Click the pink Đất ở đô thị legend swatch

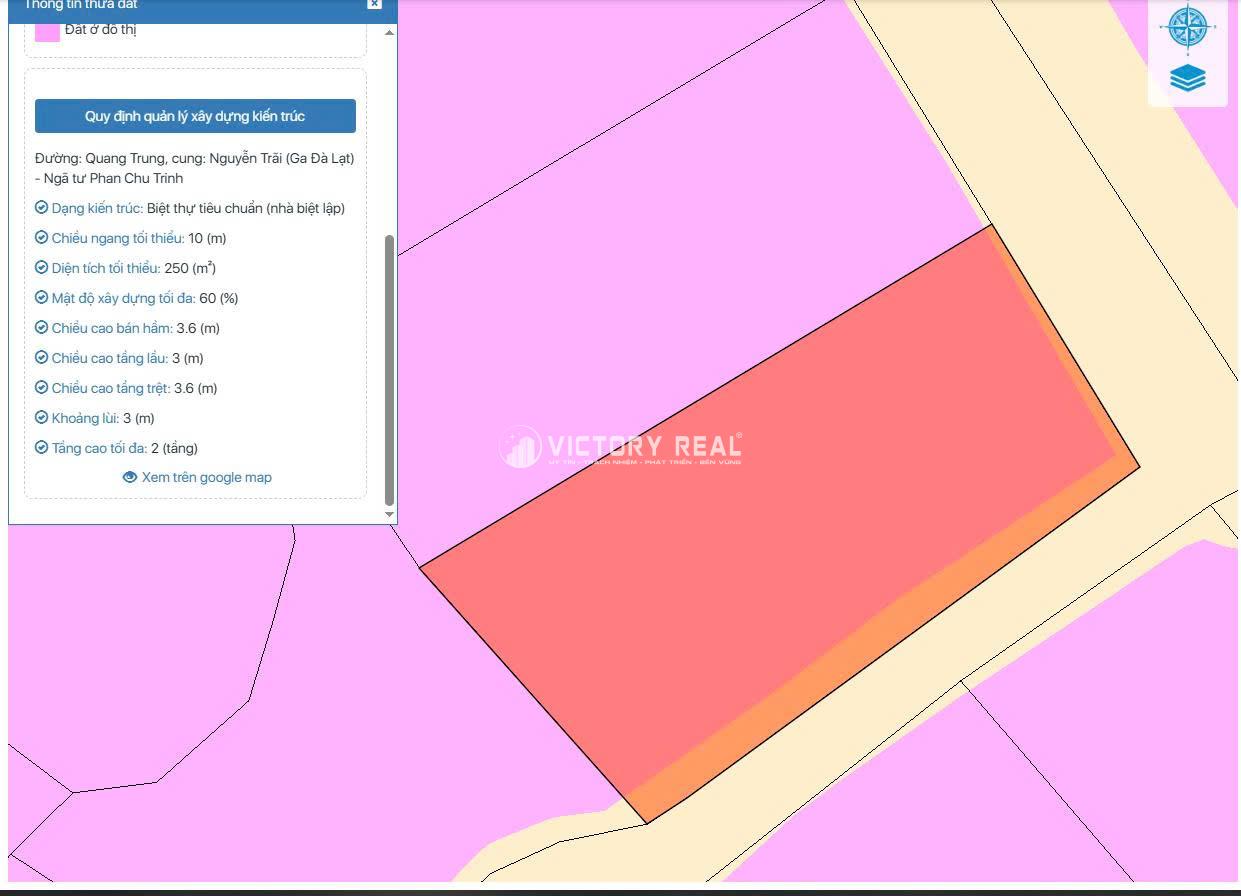47,31
